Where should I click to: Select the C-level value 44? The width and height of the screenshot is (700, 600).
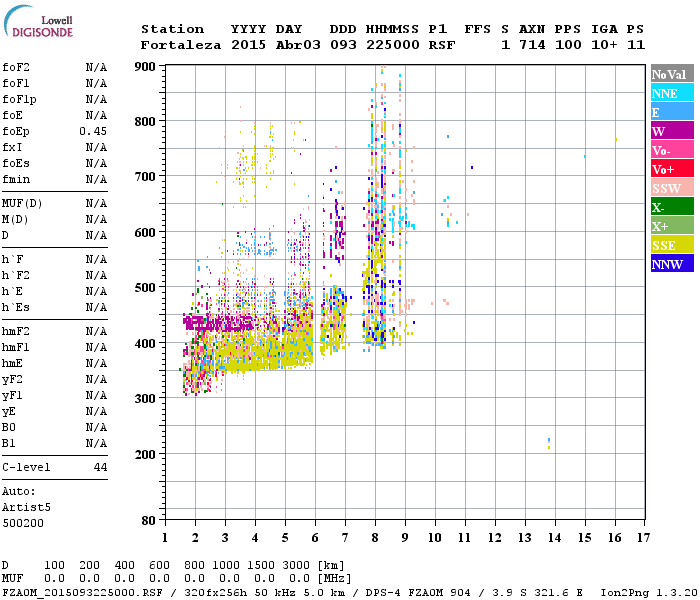pos(100,467)
